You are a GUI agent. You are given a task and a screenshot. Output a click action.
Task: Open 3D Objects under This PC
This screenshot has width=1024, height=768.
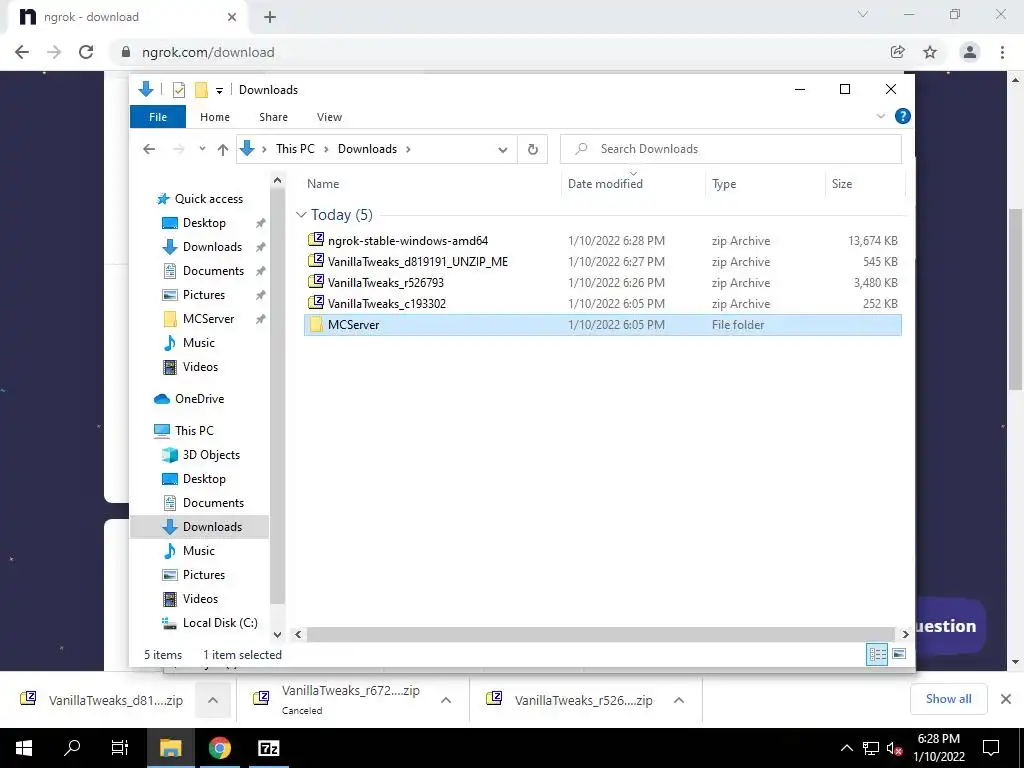tap(211, 455)
